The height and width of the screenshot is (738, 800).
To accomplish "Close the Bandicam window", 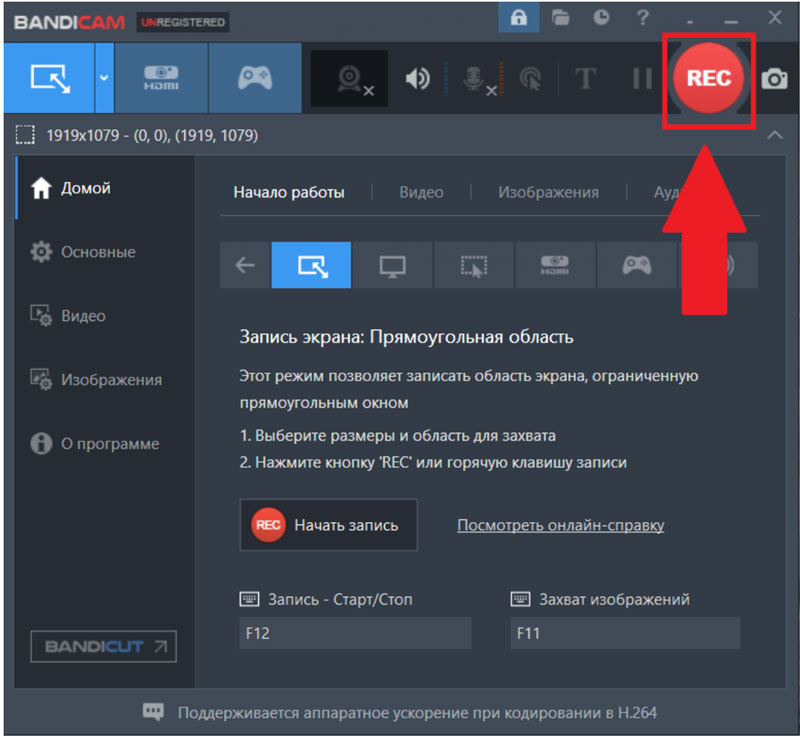I will [774, 18].
